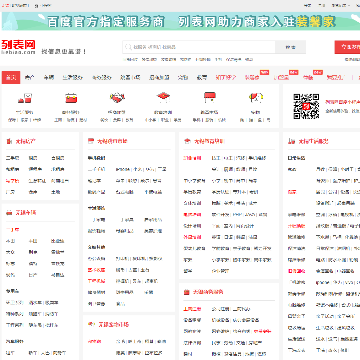Click the small building icon in the first section heading
Image resolution: width=360 pixels, height=360 pixels.
[9, 141]
